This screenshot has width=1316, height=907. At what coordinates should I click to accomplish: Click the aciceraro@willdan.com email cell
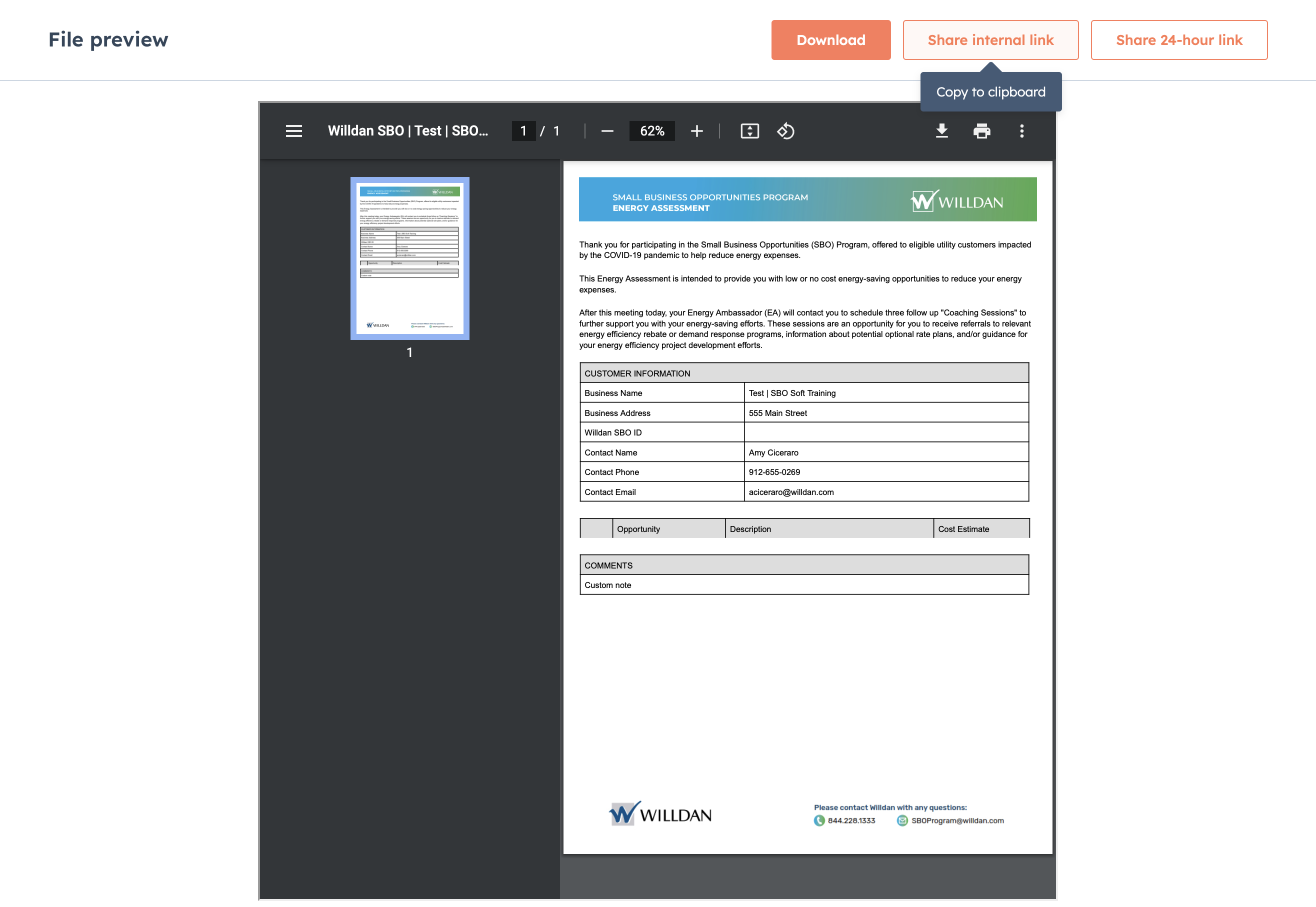click(886, 492)
